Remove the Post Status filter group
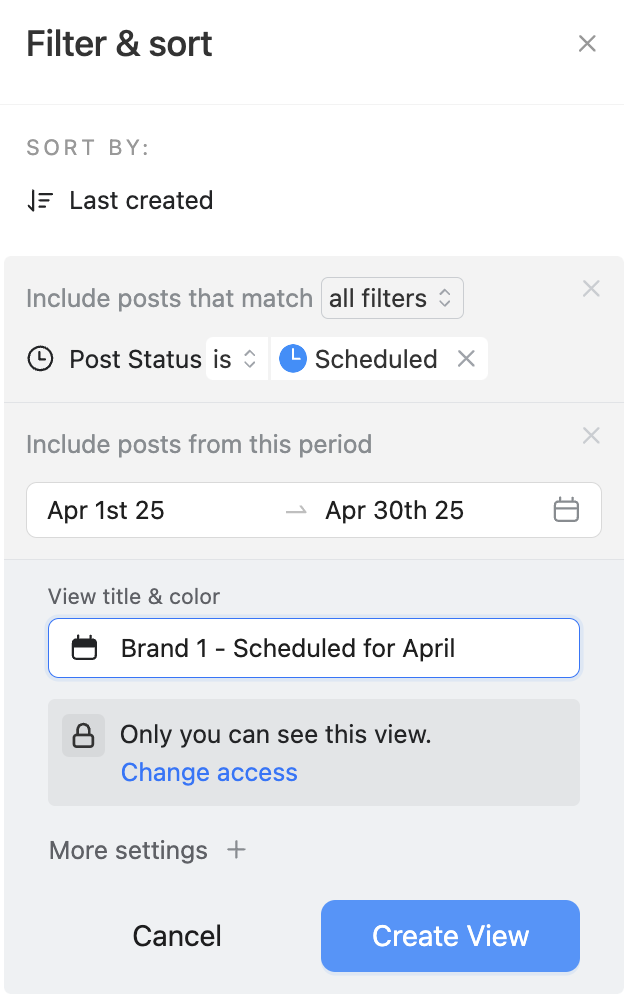Viewport: 624px width, 1004px height. tap(591, 289)
